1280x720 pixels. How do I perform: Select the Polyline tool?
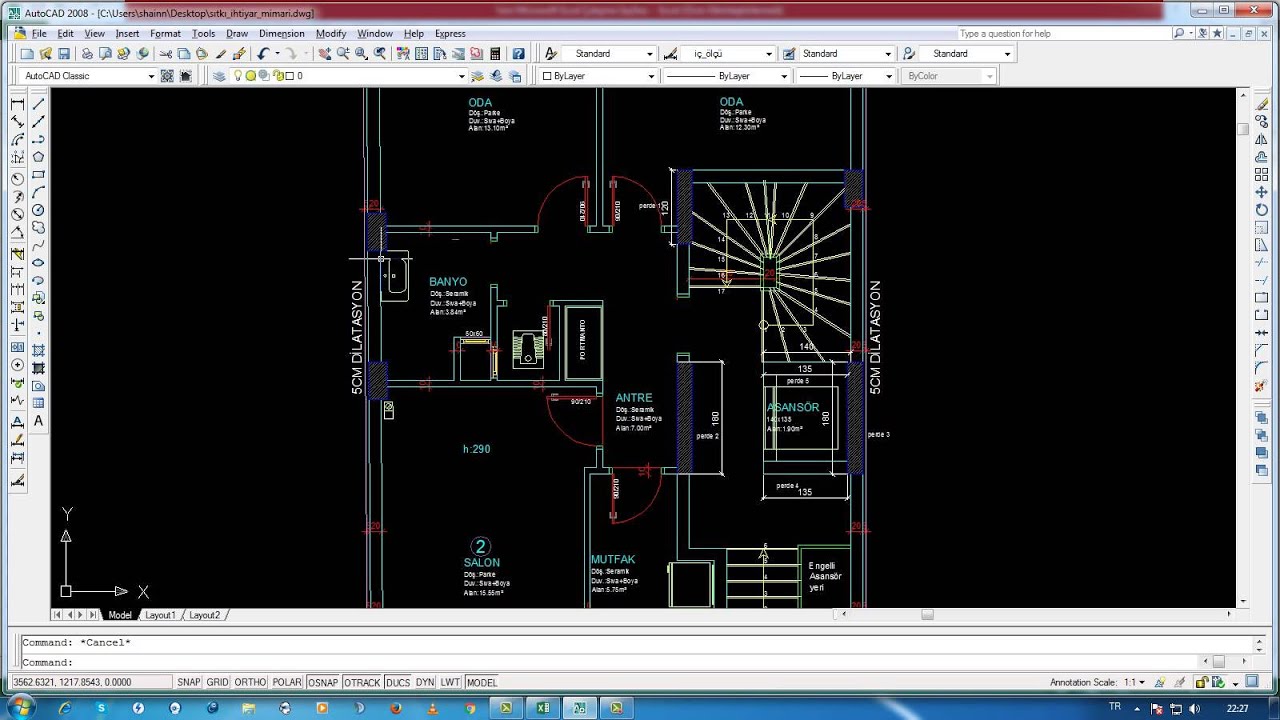point(38,139)
